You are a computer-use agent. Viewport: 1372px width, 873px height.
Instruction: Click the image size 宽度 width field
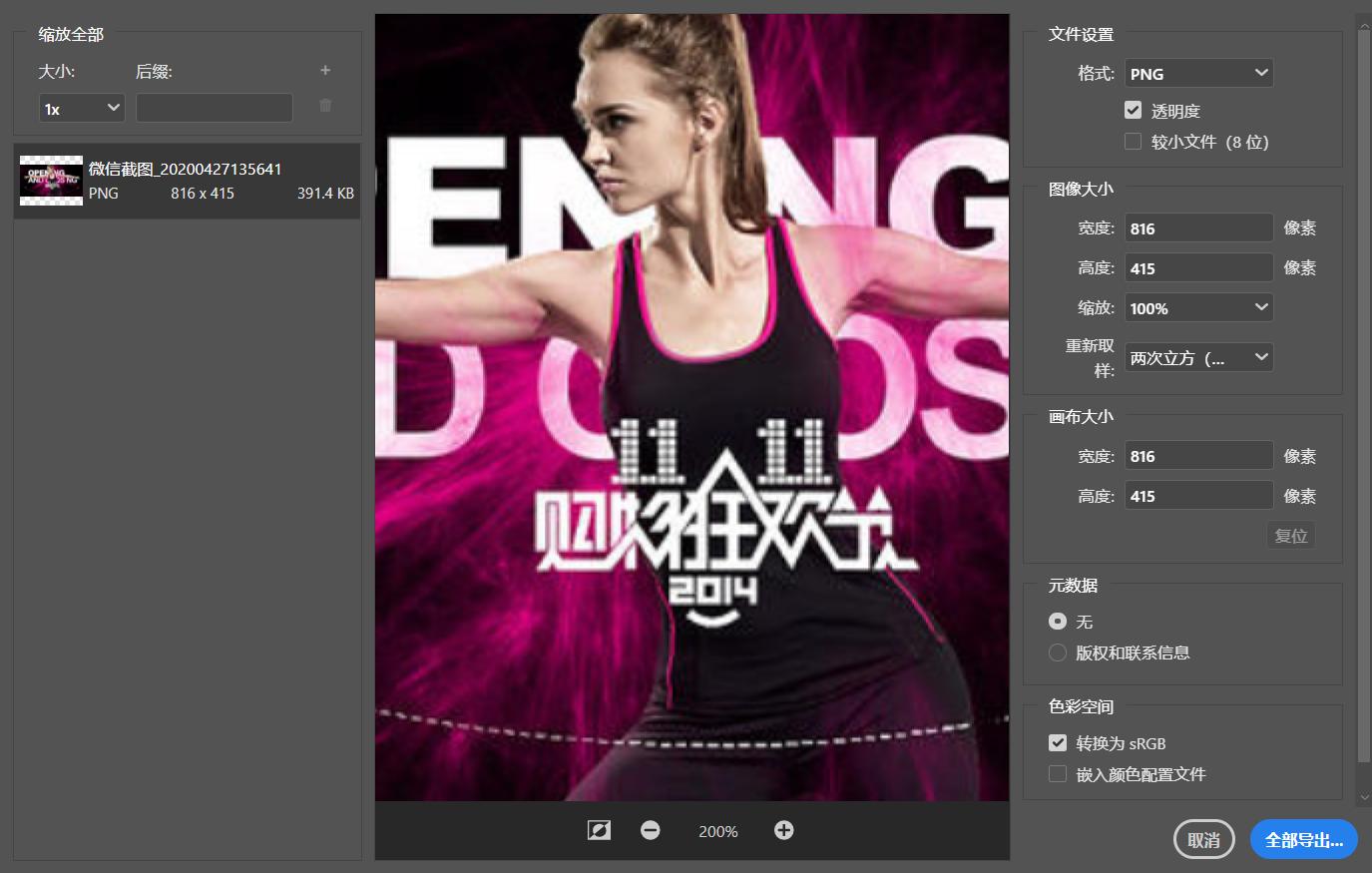click(x=1198, y=228)
